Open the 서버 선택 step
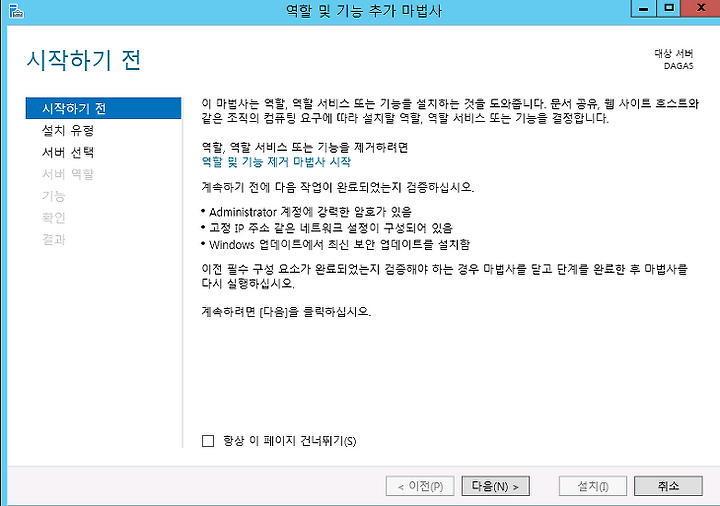The width and height of the screenshot is (720, 506). pos(68,152)
